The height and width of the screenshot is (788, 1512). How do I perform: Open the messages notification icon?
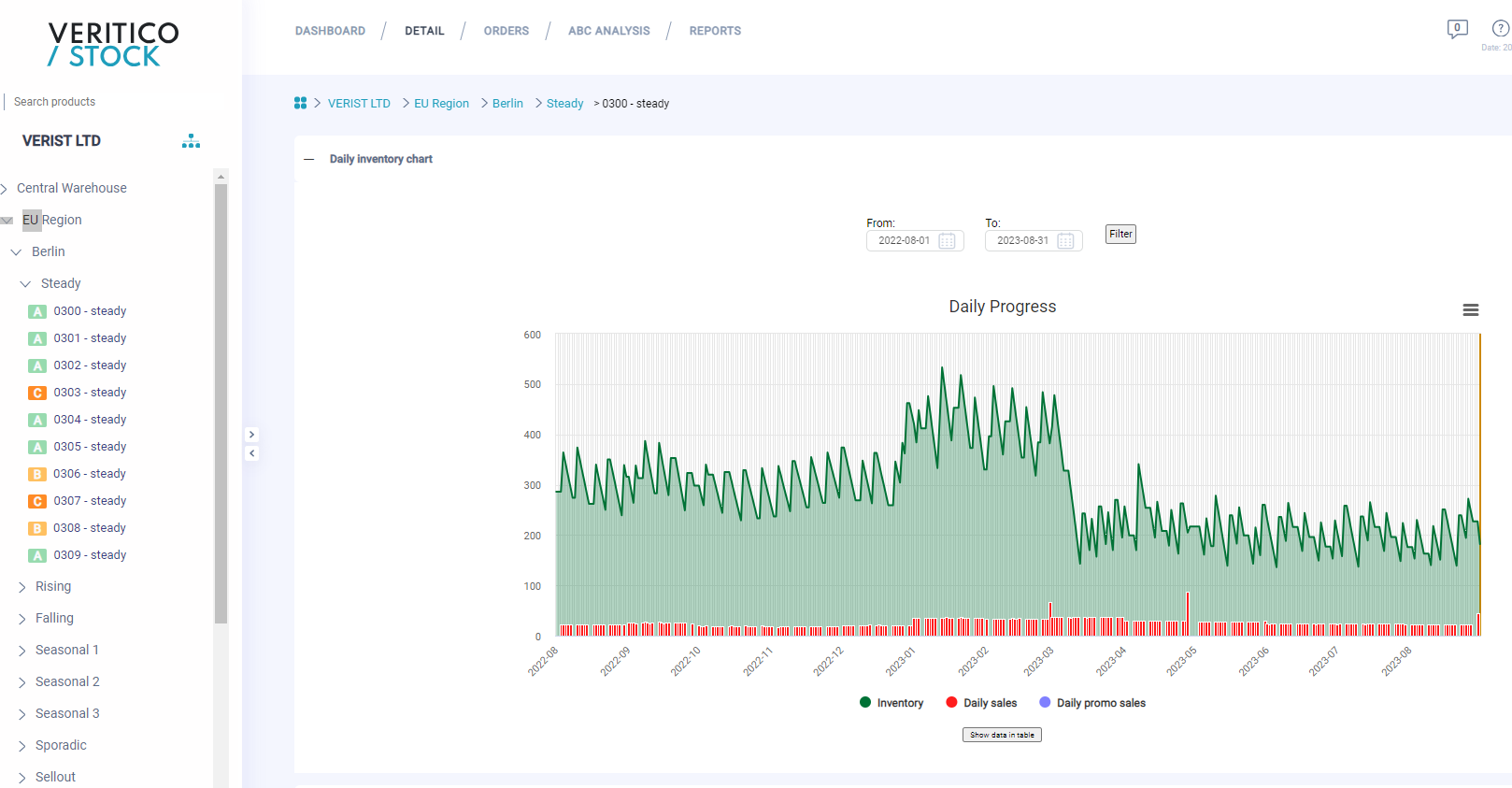point(1457,29)
